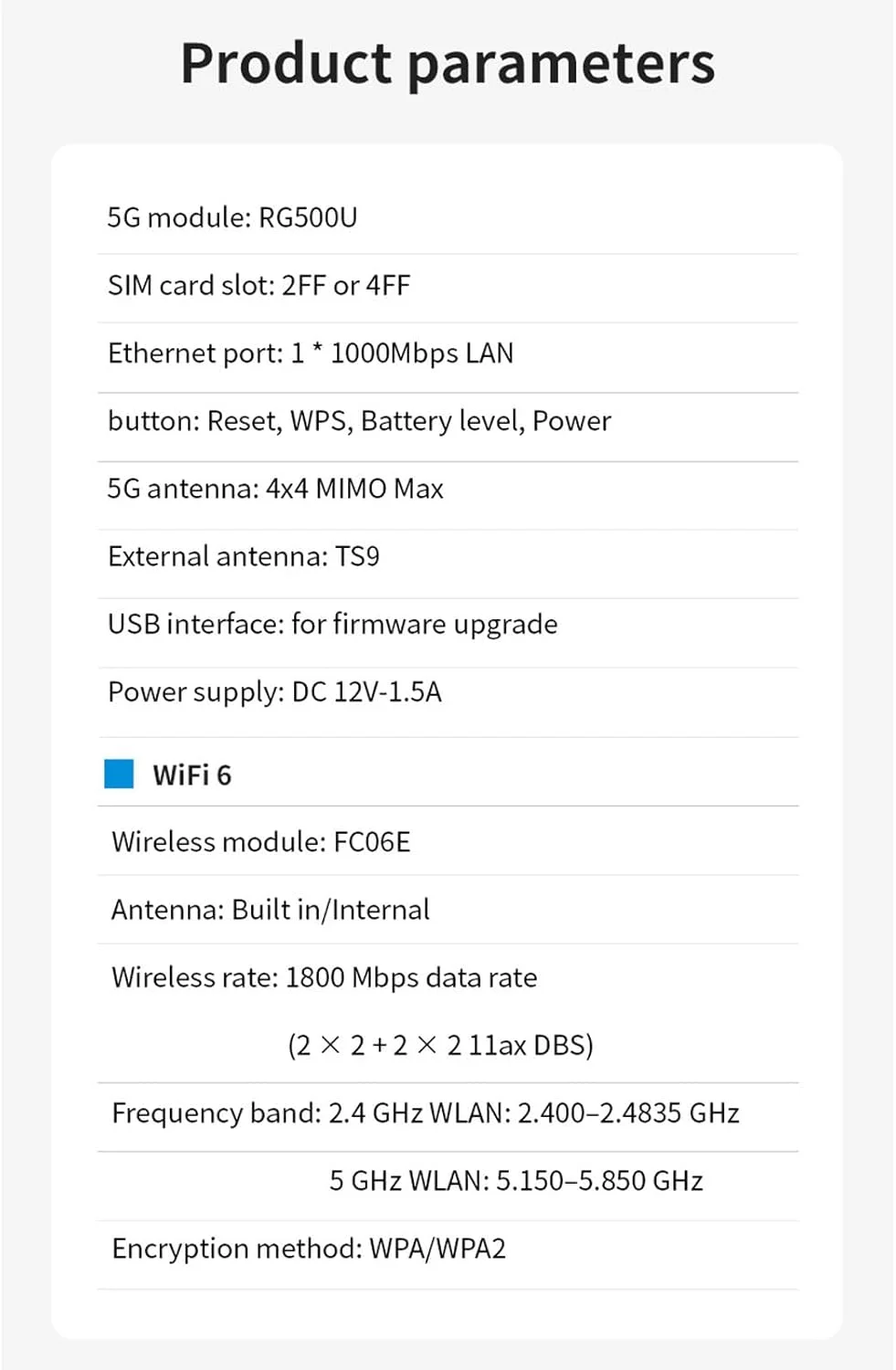Click the blue square beside WiFi 6
The height and width of the screenshot is (1370, 896).
[x=119, y=774]
